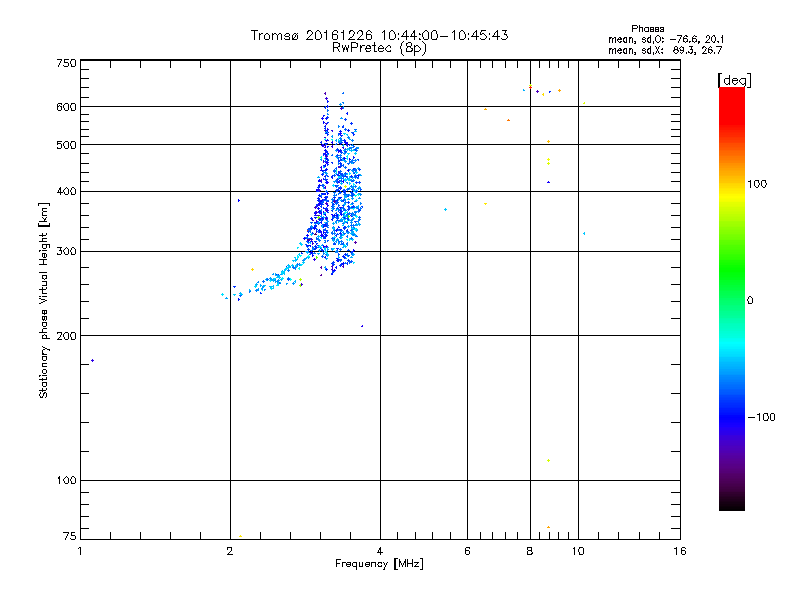Viewport: 800px width, 600px height.
Task: Click the colorbar '-100' tick label
Action: click(x=761, y=417)
